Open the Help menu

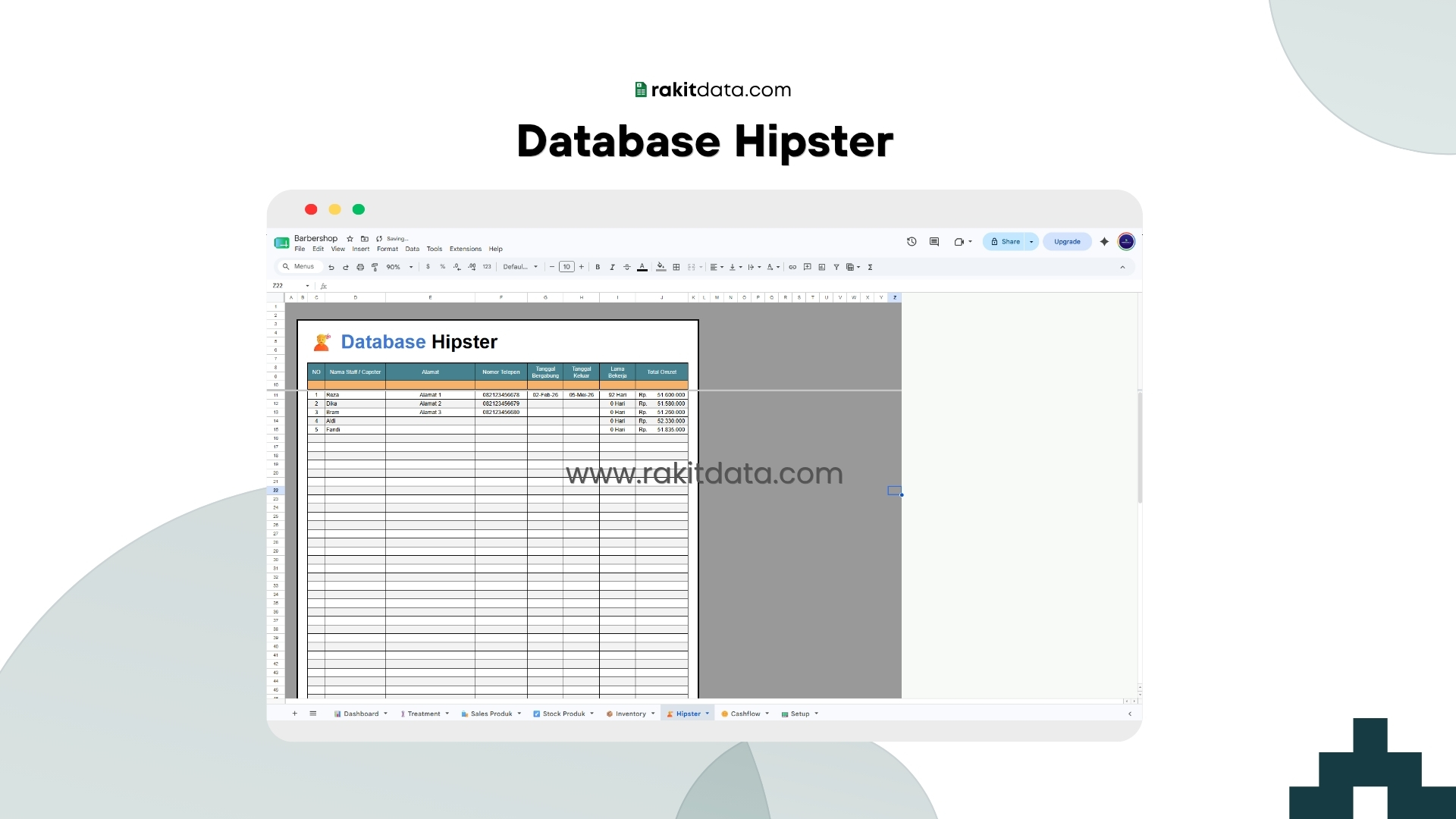click(496, 249)
